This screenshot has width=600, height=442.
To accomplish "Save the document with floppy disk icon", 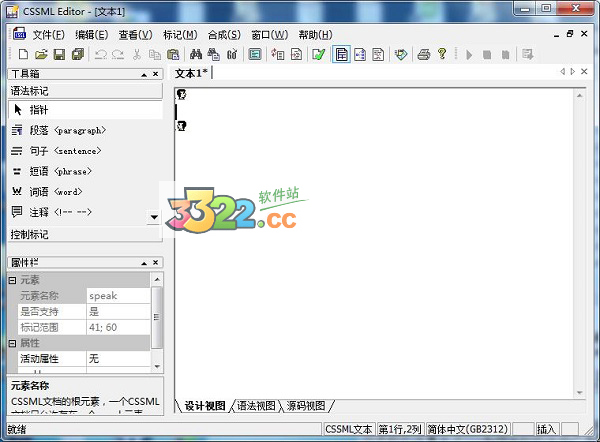I will click(59, 54).
